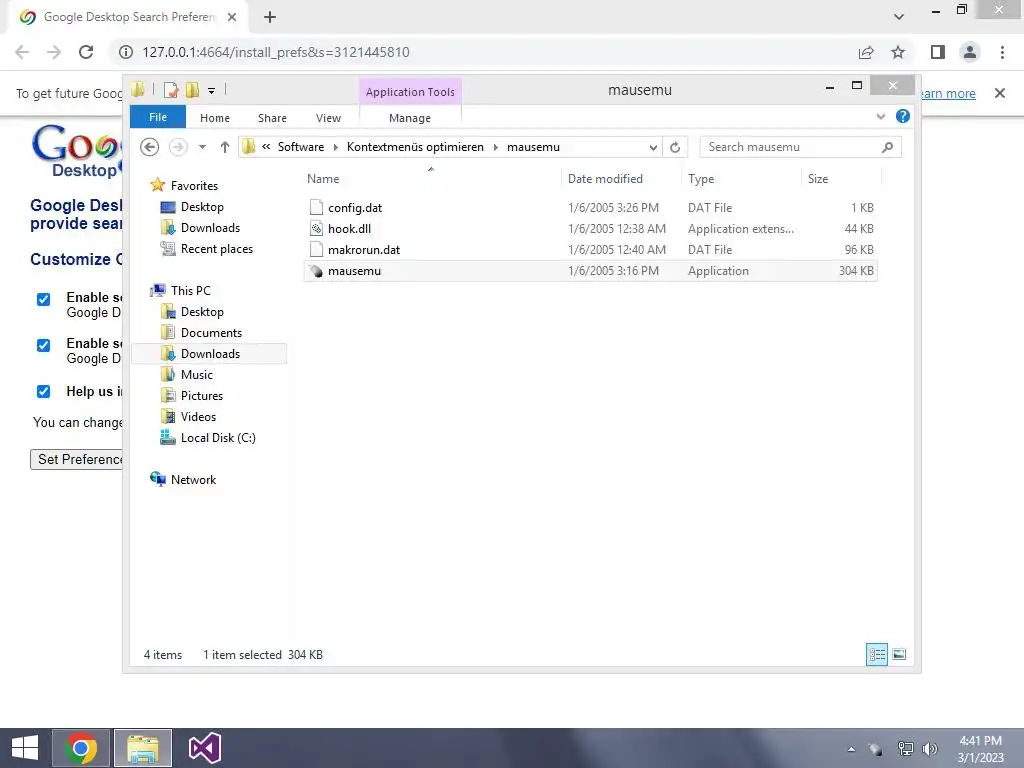Open network status in system tray
Viewport: 1024px width, 768px height.
[x=905, y=748]
